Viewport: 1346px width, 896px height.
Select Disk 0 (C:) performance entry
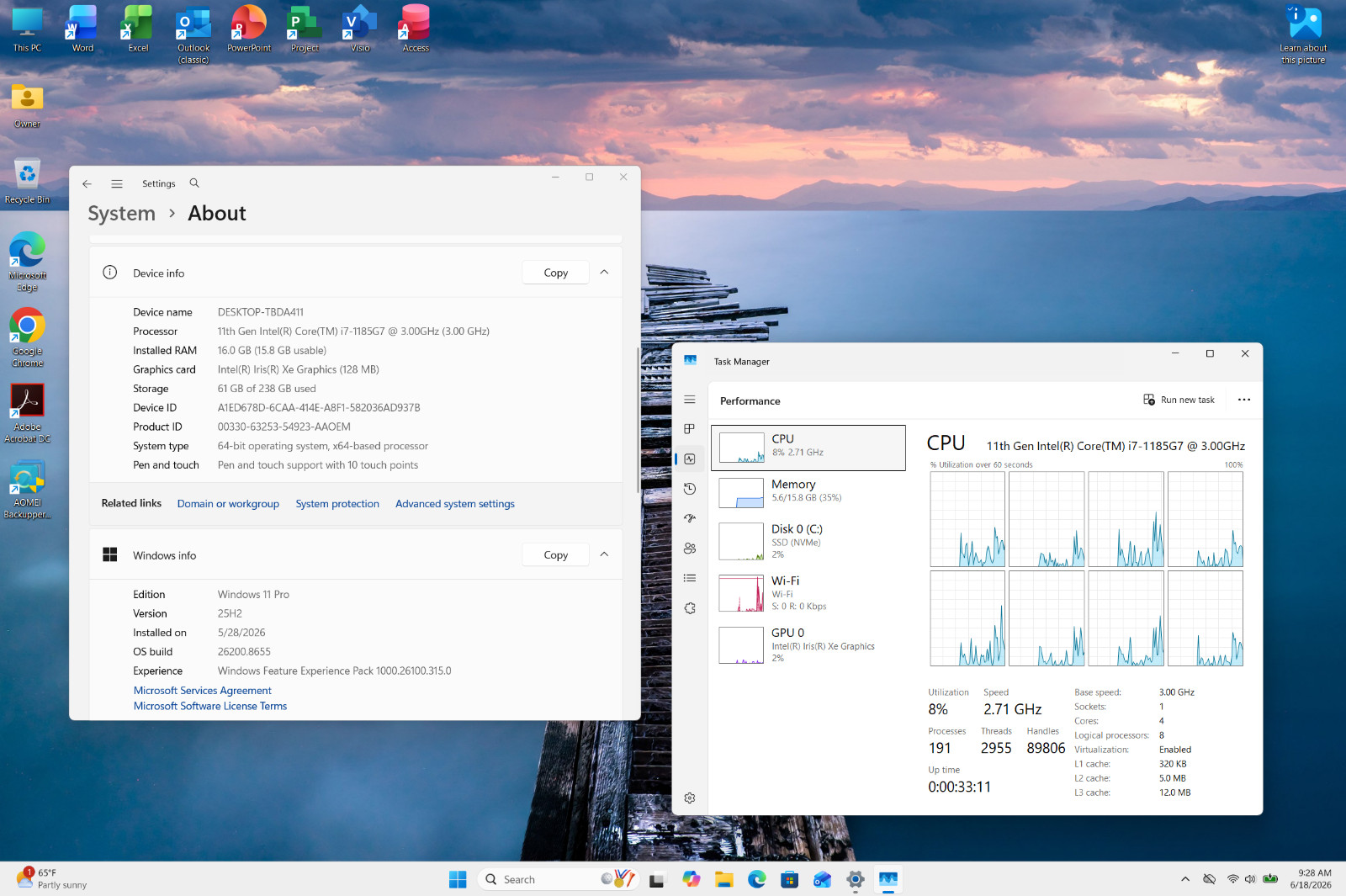coord(808,541)
